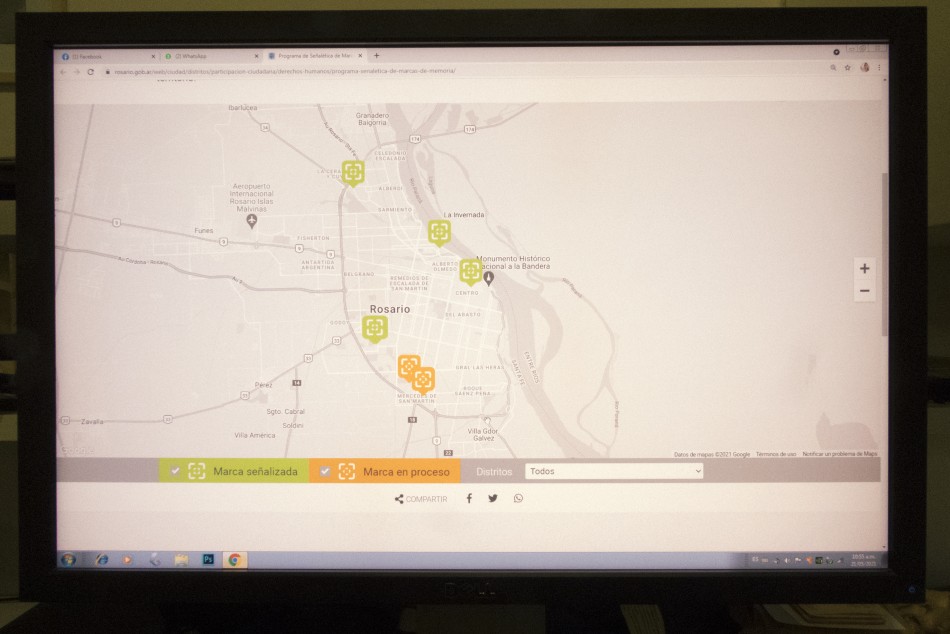Reload the page with the refresh button
The width and height of the screenshot is (950, 634).
pos(91,71)
